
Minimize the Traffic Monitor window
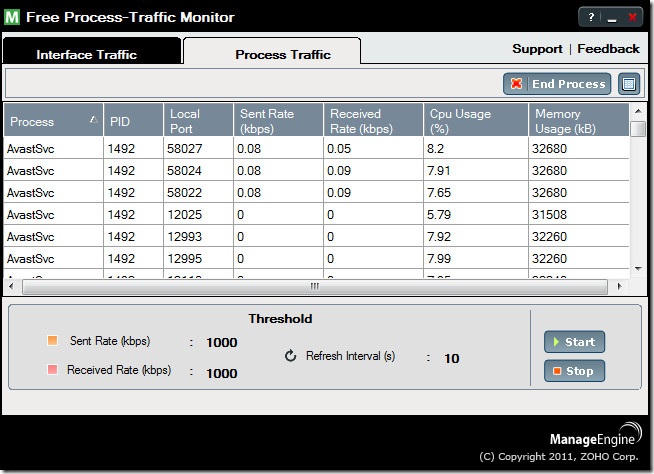tap(612, 18)
